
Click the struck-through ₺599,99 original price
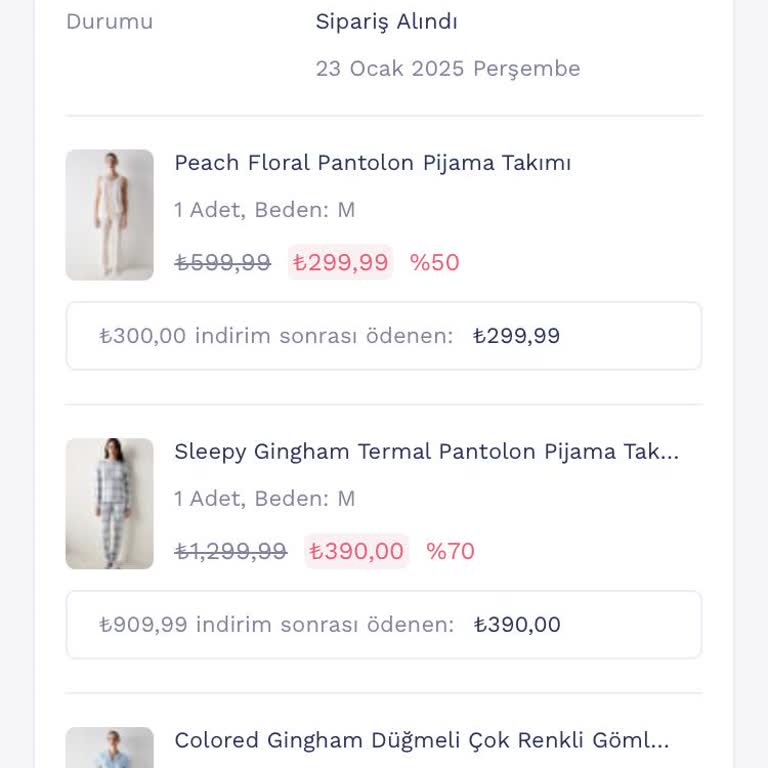(x=222, y=263)
